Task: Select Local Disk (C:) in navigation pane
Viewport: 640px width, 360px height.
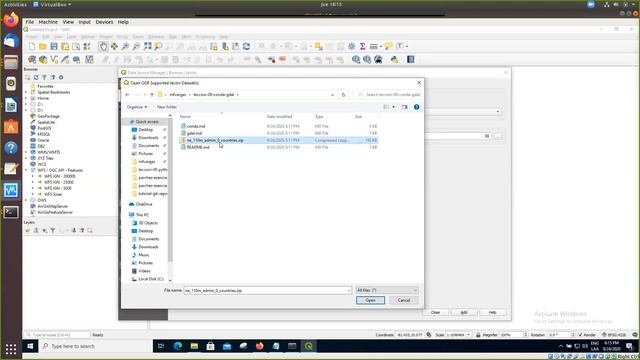Action: pyautogui.click(x=151, y=279)
